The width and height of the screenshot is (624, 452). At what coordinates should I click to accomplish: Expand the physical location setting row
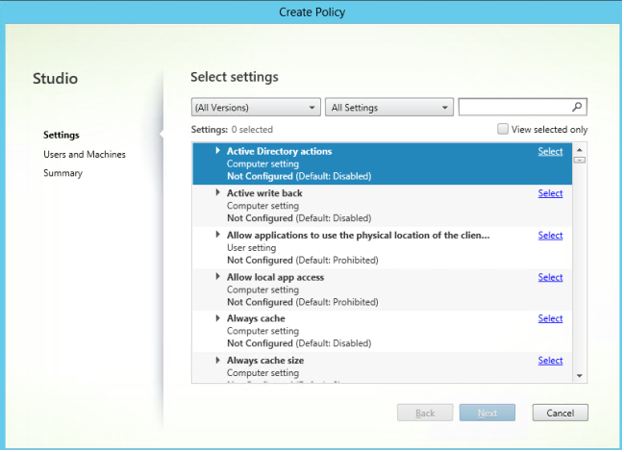(x=218, y=235)
